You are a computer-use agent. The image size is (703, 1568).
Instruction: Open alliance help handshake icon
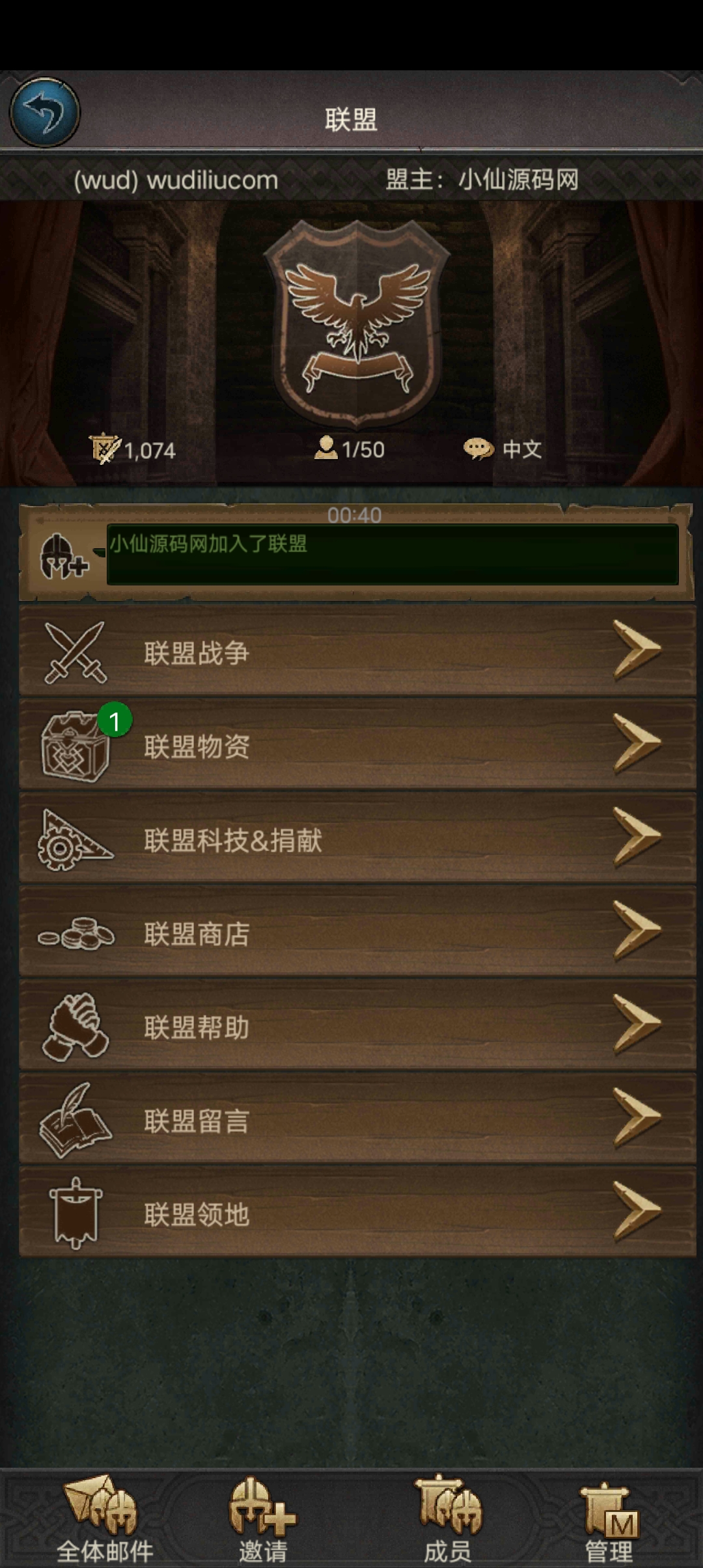pos(75,1027)
